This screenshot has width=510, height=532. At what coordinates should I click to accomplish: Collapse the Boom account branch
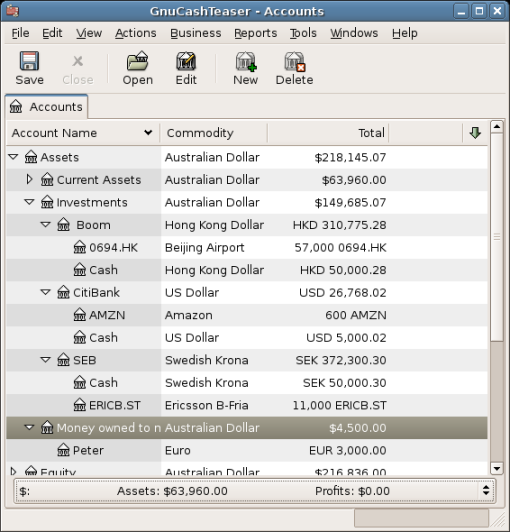pos(45,224)
